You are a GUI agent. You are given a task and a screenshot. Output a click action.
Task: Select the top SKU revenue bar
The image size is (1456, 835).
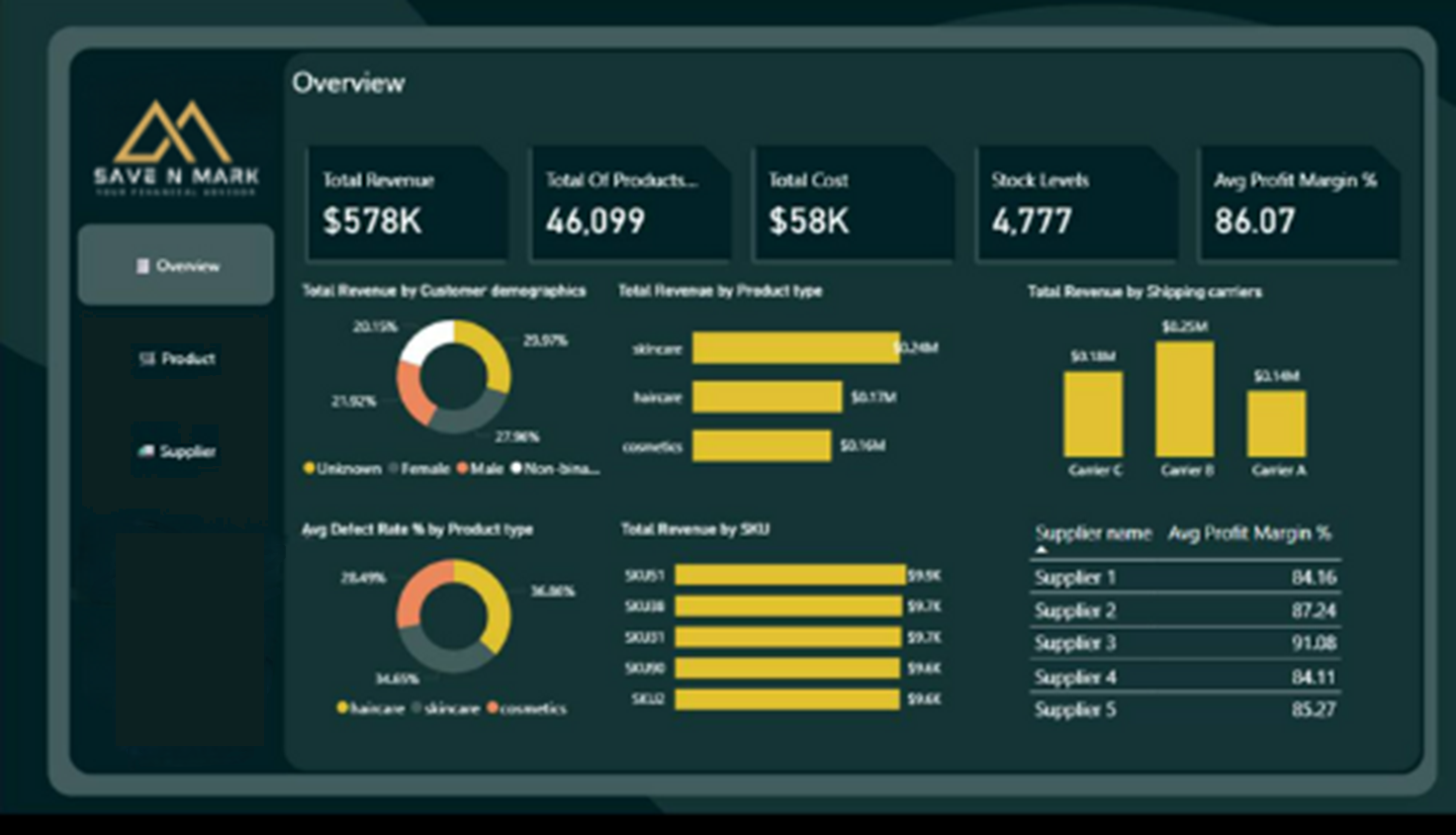(789, 575)
